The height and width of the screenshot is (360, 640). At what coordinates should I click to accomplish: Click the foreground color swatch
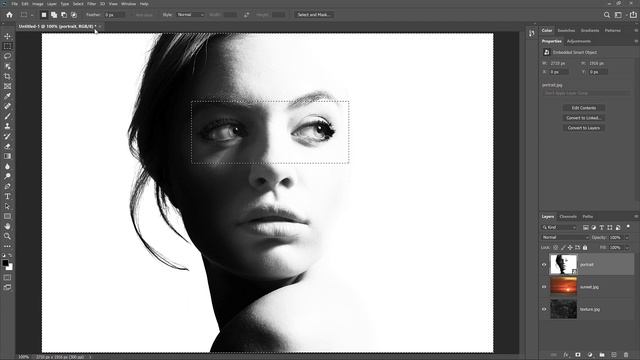coord(5,263)
